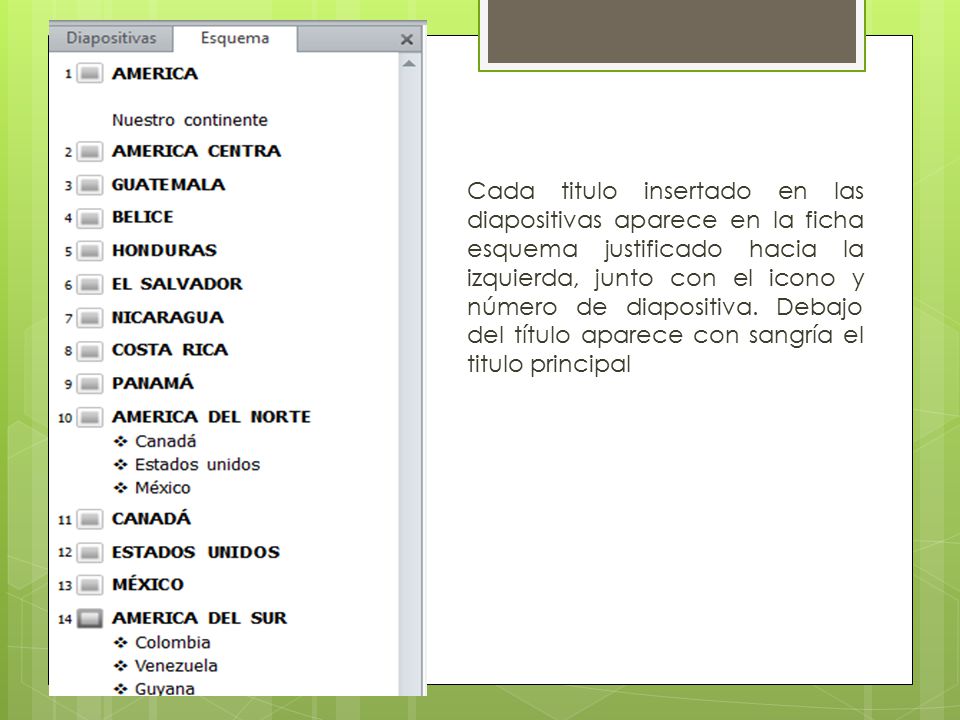
Task: Click the Colombia bullet item
Action: [x=173, y=642]
